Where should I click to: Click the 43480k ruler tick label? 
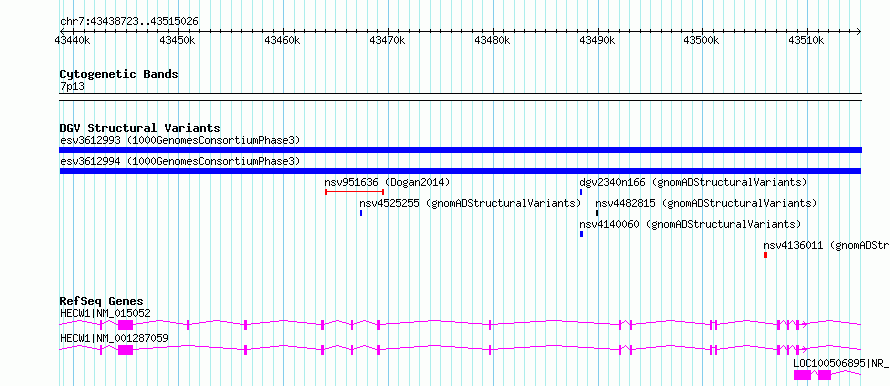tap(493, 40)
